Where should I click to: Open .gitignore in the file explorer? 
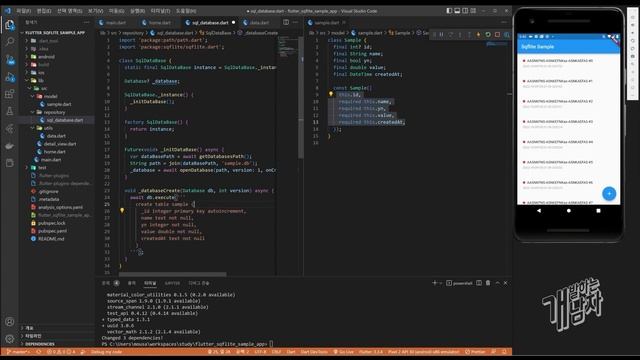point(49,191)
